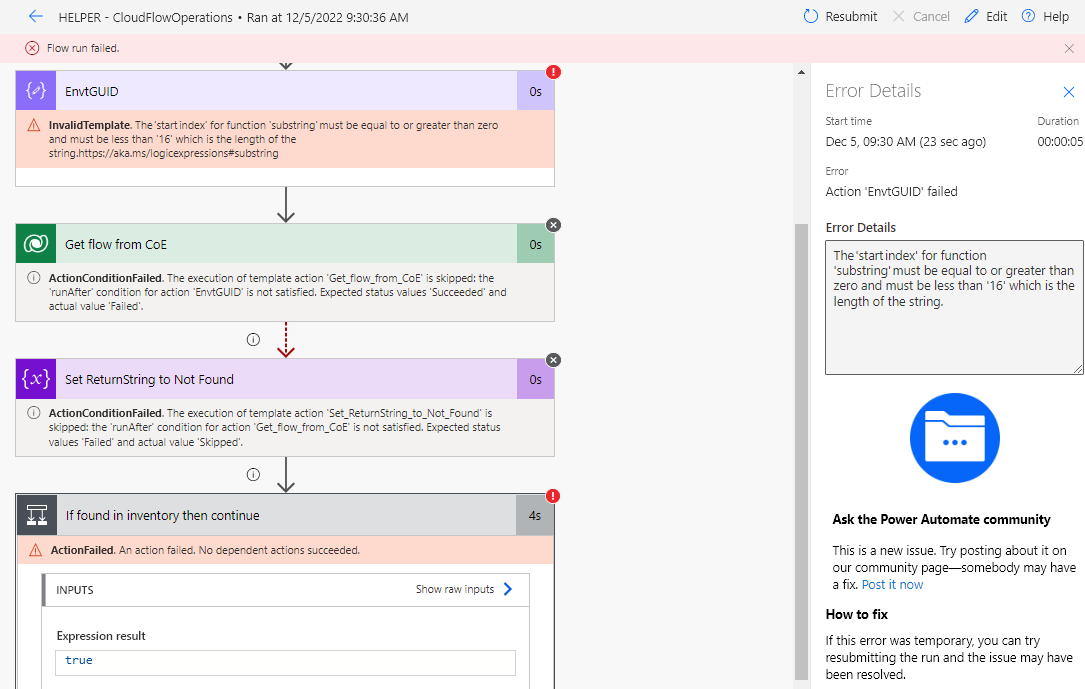Click the red error badge on EnvtGUID
Viewport: 1085px width, 689px height.
(x=553, y=72)
